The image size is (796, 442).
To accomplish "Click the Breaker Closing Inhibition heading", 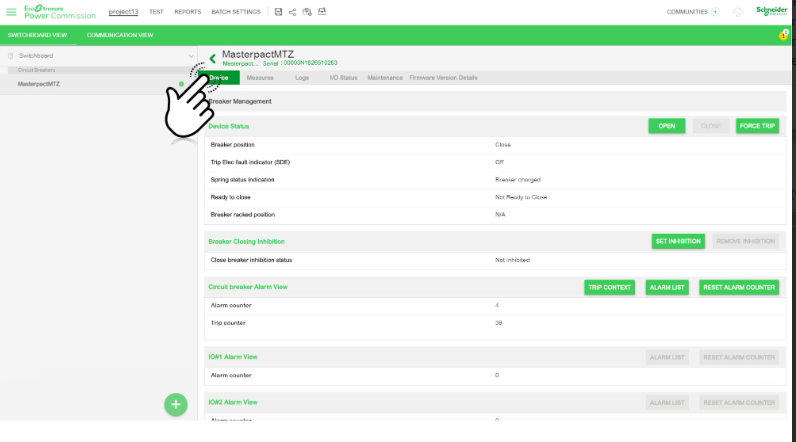I will [x=246, y=242].
